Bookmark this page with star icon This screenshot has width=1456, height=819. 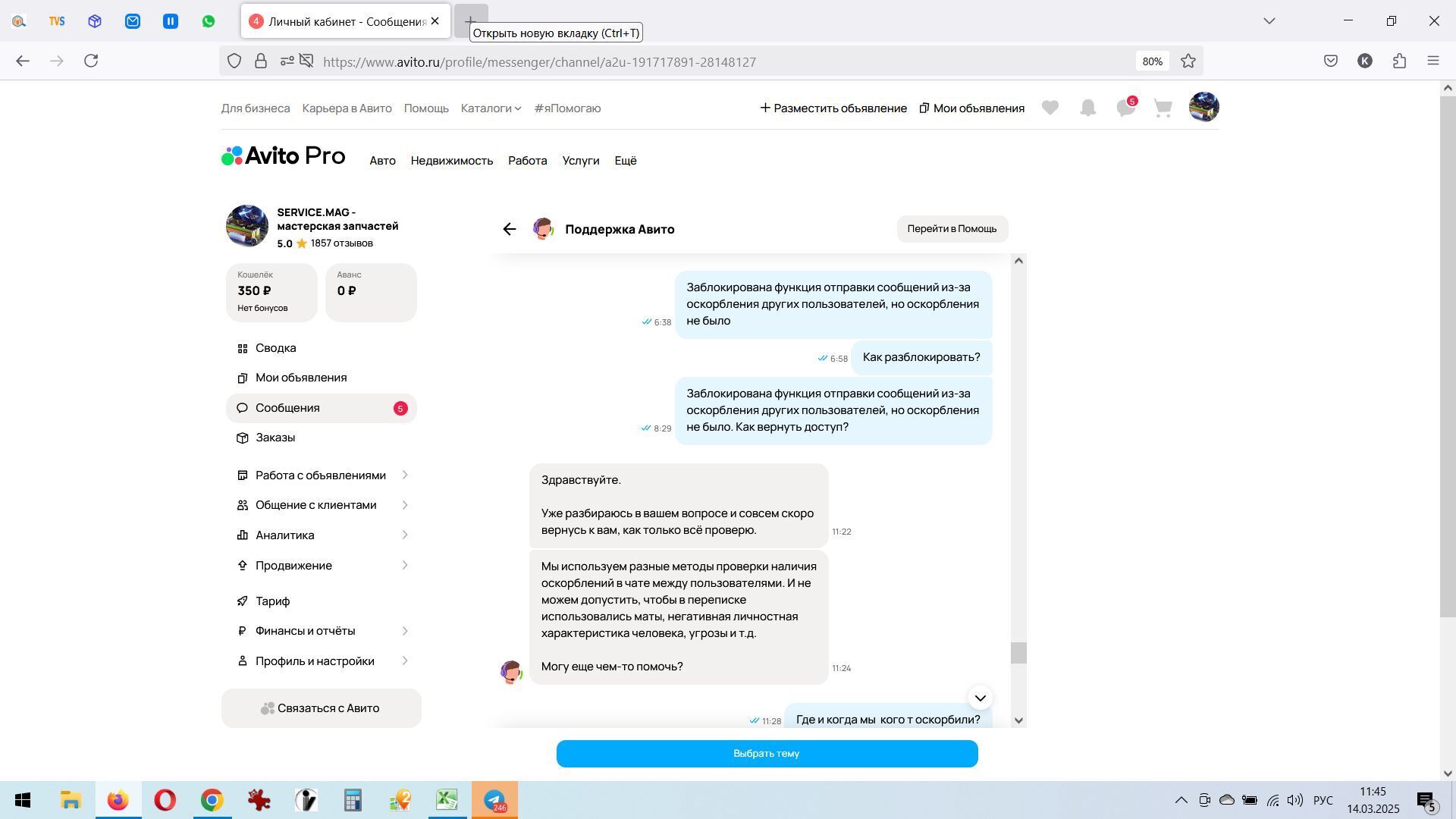click(x=1188, y=61)
